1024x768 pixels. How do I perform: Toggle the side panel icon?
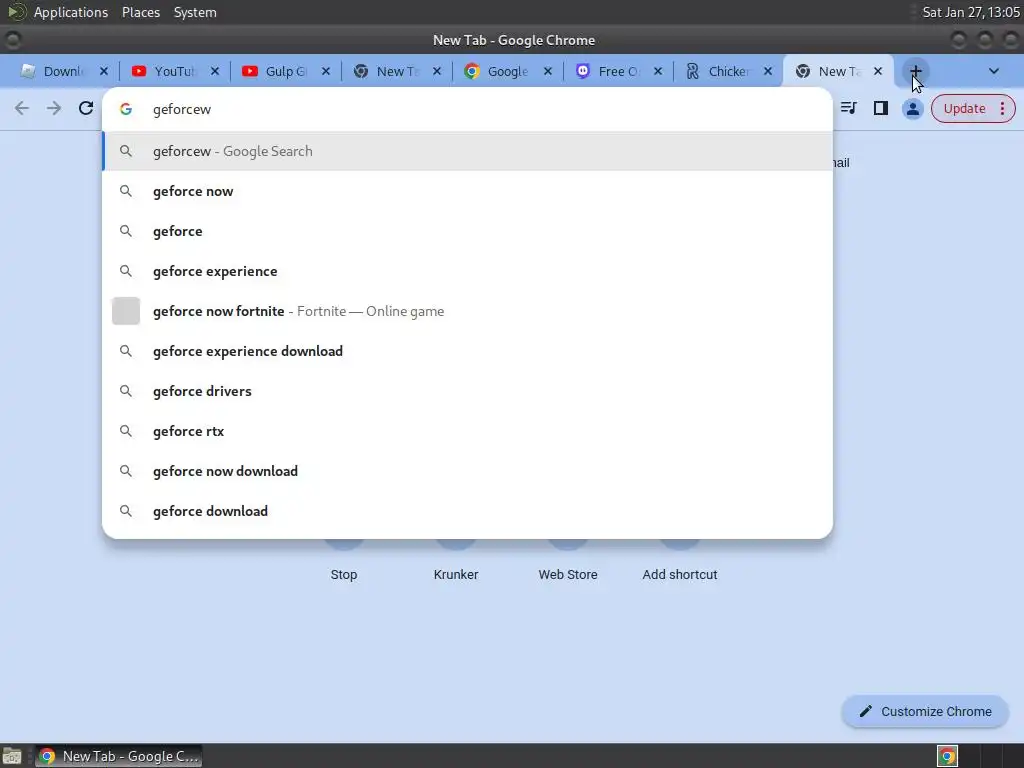point(880,108)
